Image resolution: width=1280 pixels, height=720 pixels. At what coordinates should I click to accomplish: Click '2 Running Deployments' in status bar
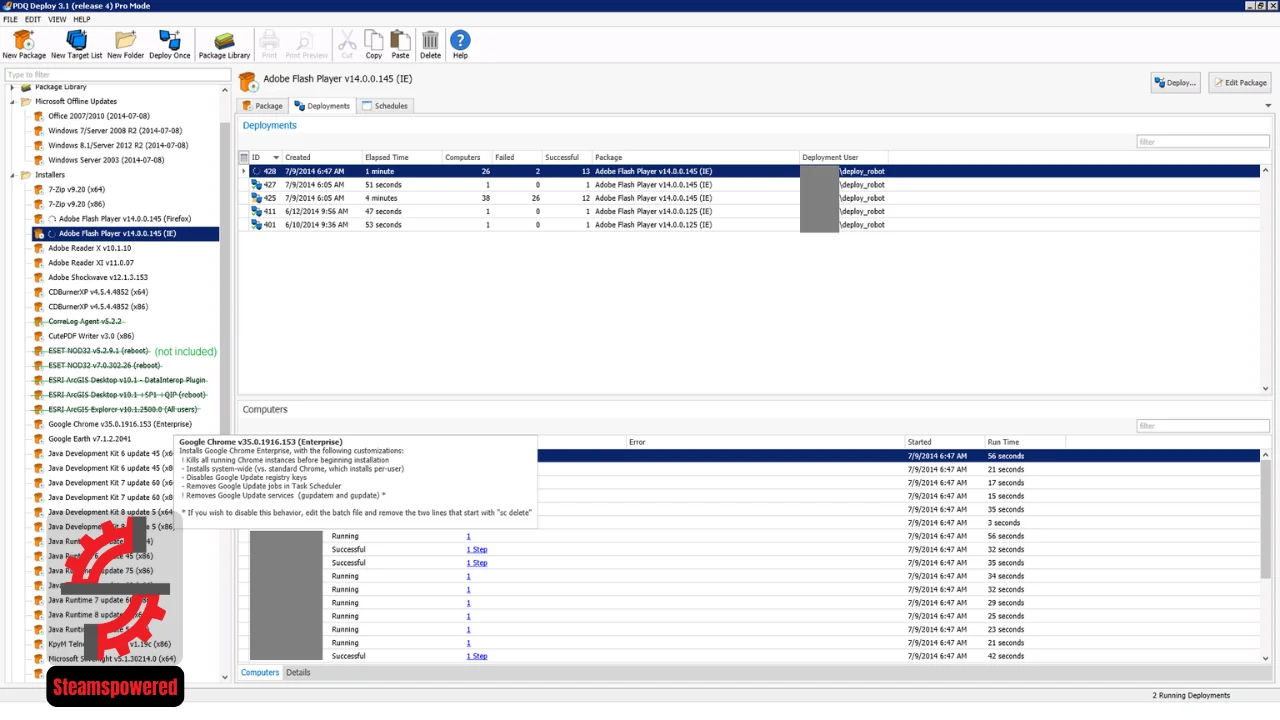point(1191,695)
